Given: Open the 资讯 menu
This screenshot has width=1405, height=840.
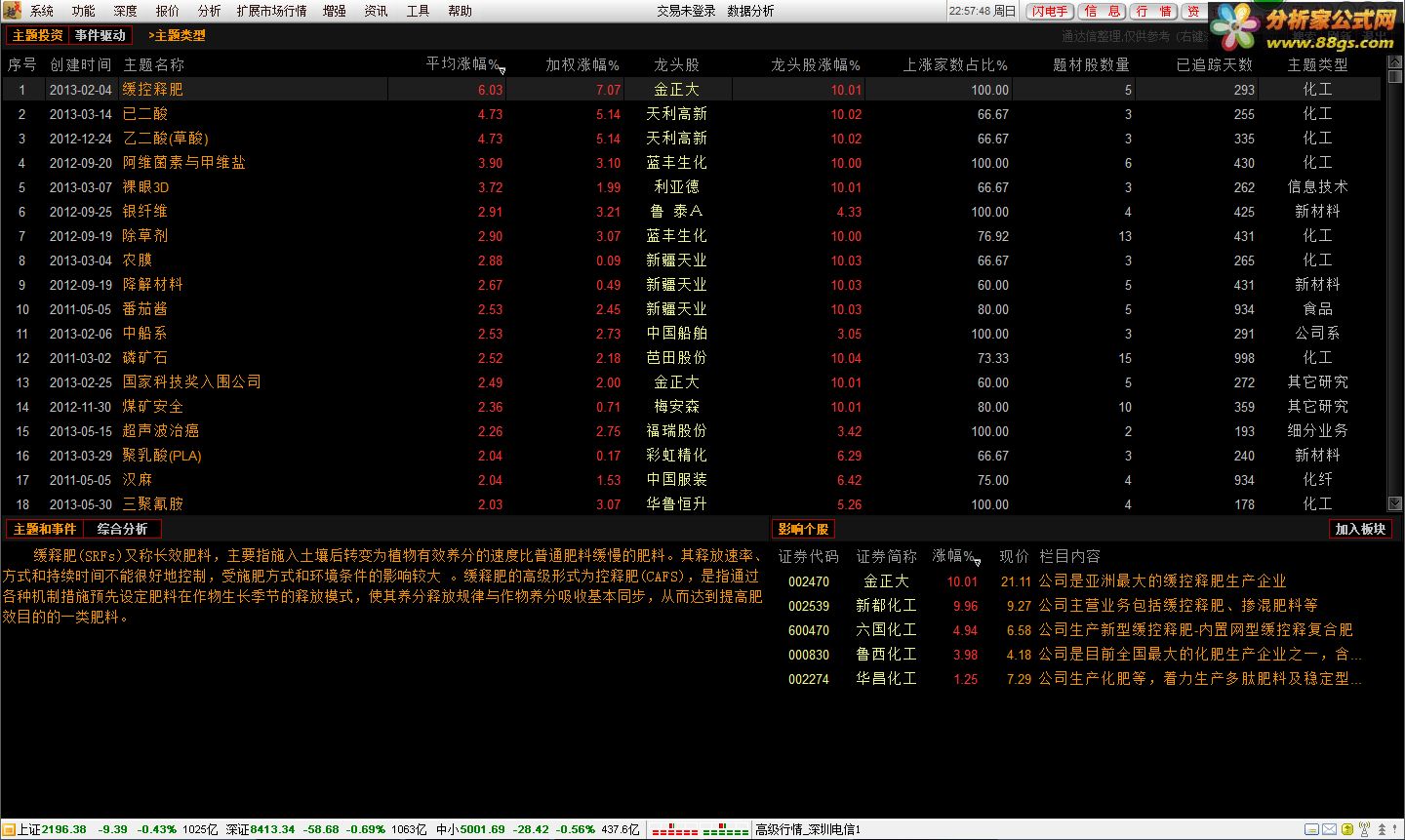Looking at the screenshot, I should pyautogui.click(x=377, y=11).
